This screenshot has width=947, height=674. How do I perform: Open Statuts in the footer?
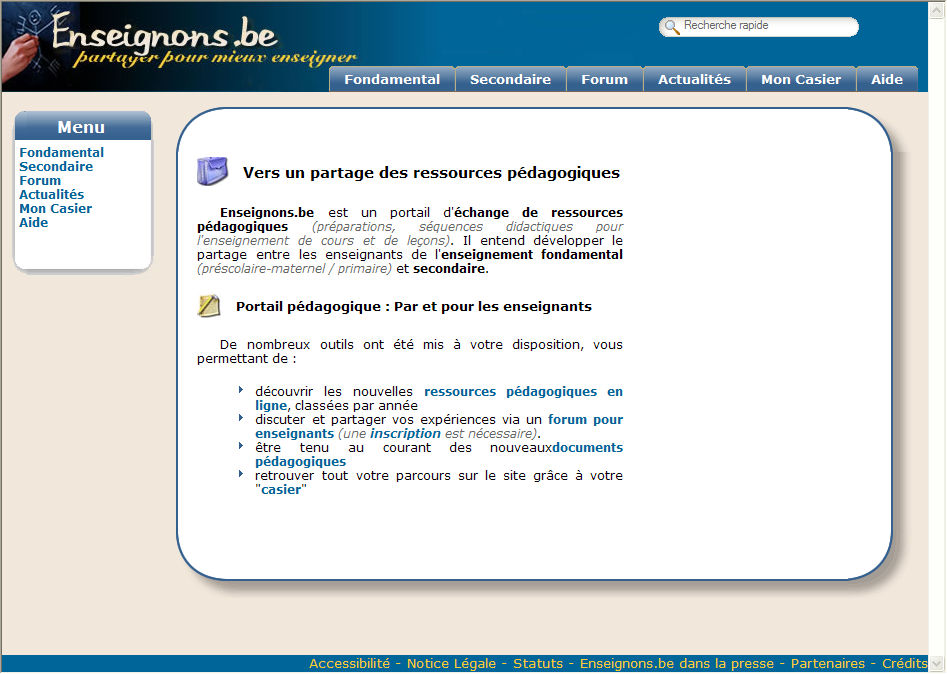(x=538, y=663)
